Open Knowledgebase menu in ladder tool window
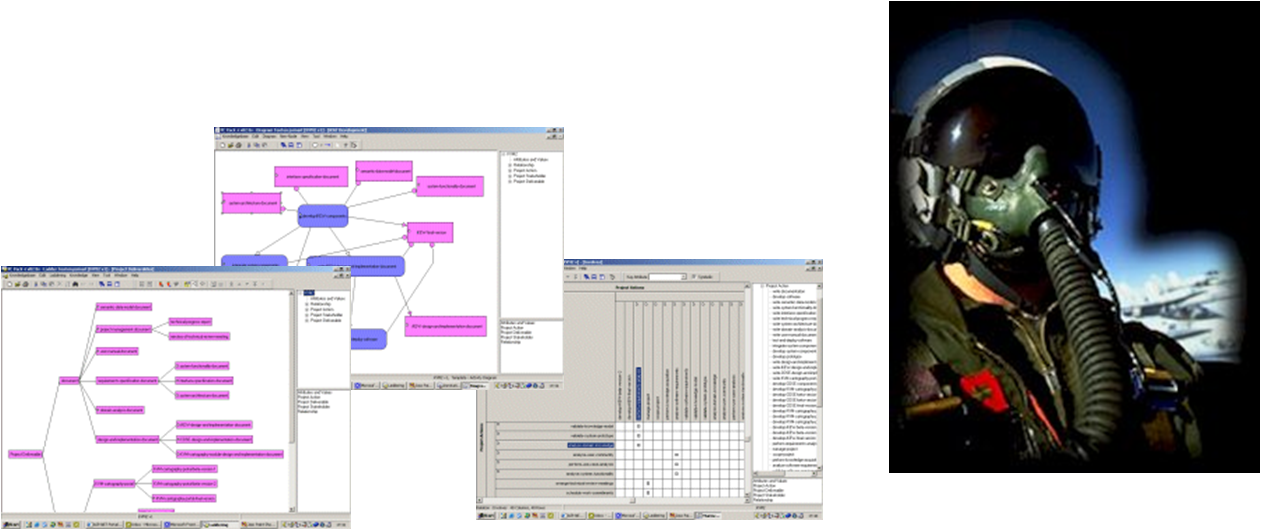 pyautogui.click(x=22, y=275)
